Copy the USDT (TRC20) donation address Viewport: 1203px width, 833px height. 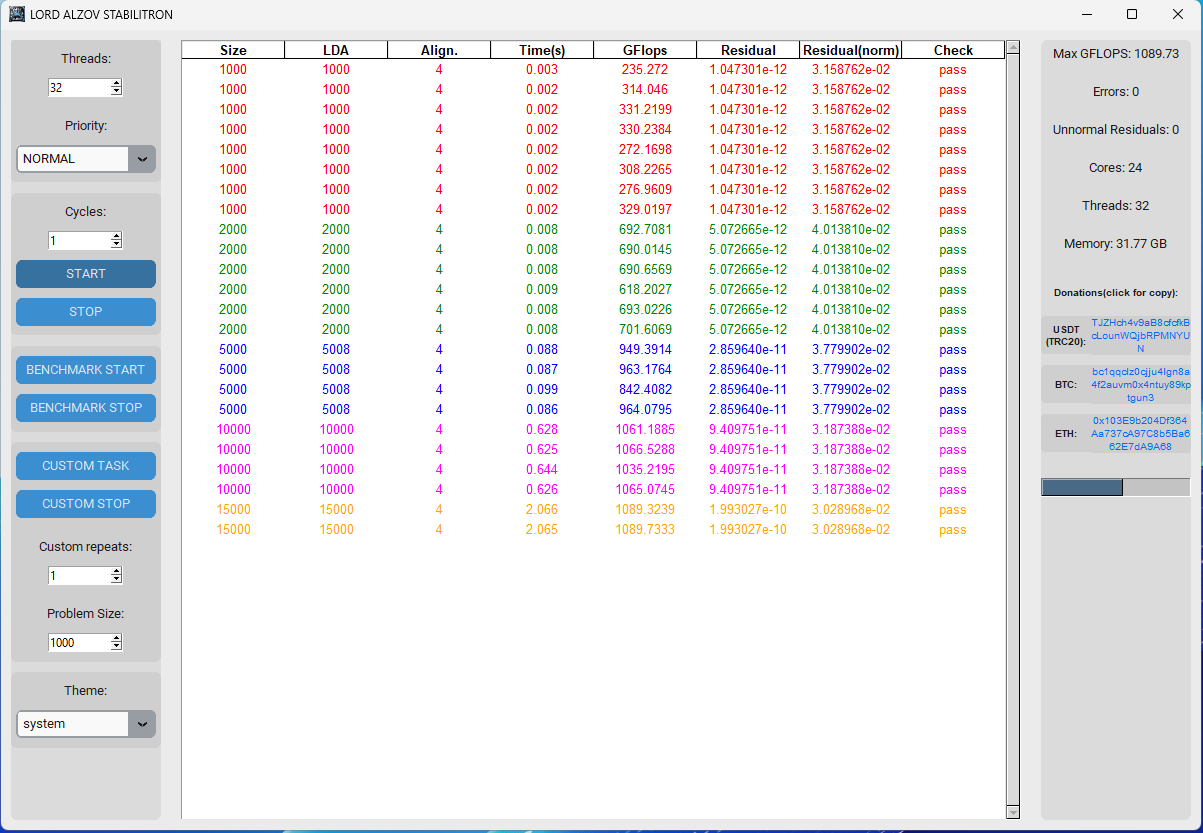pos(1140,336)
